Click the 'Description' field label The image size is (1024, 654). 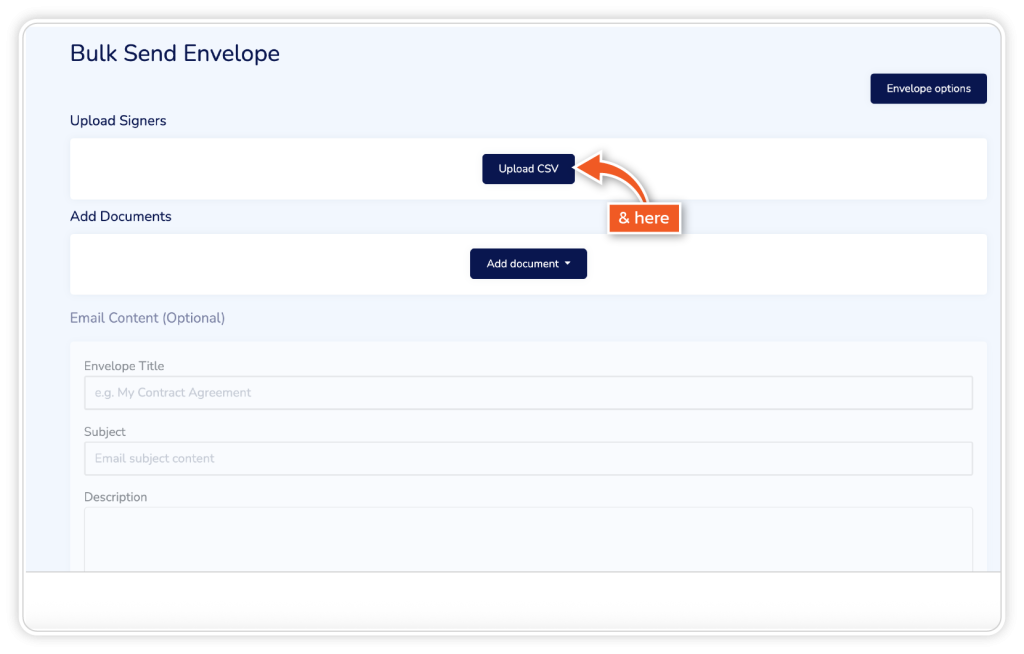(115, 497)
